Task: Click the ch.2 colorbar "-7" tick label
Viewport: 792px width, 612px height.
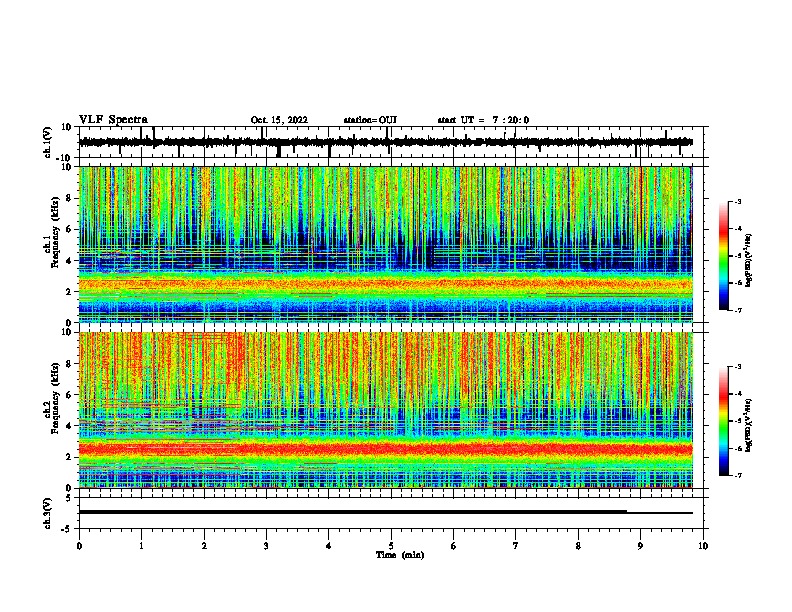Action: [x=737, y=475]
